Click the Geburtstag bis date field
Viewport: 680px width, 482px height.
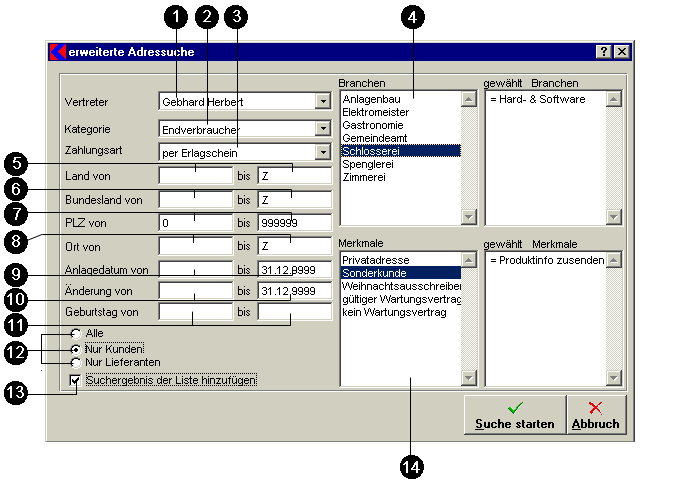click(x=293, y=313)
